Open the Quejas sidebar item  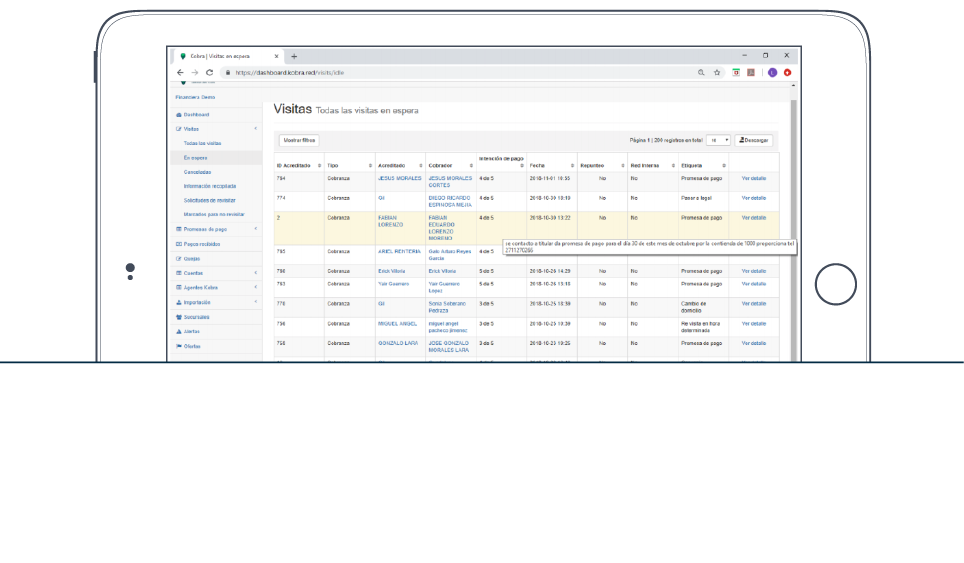pos(190,259)
